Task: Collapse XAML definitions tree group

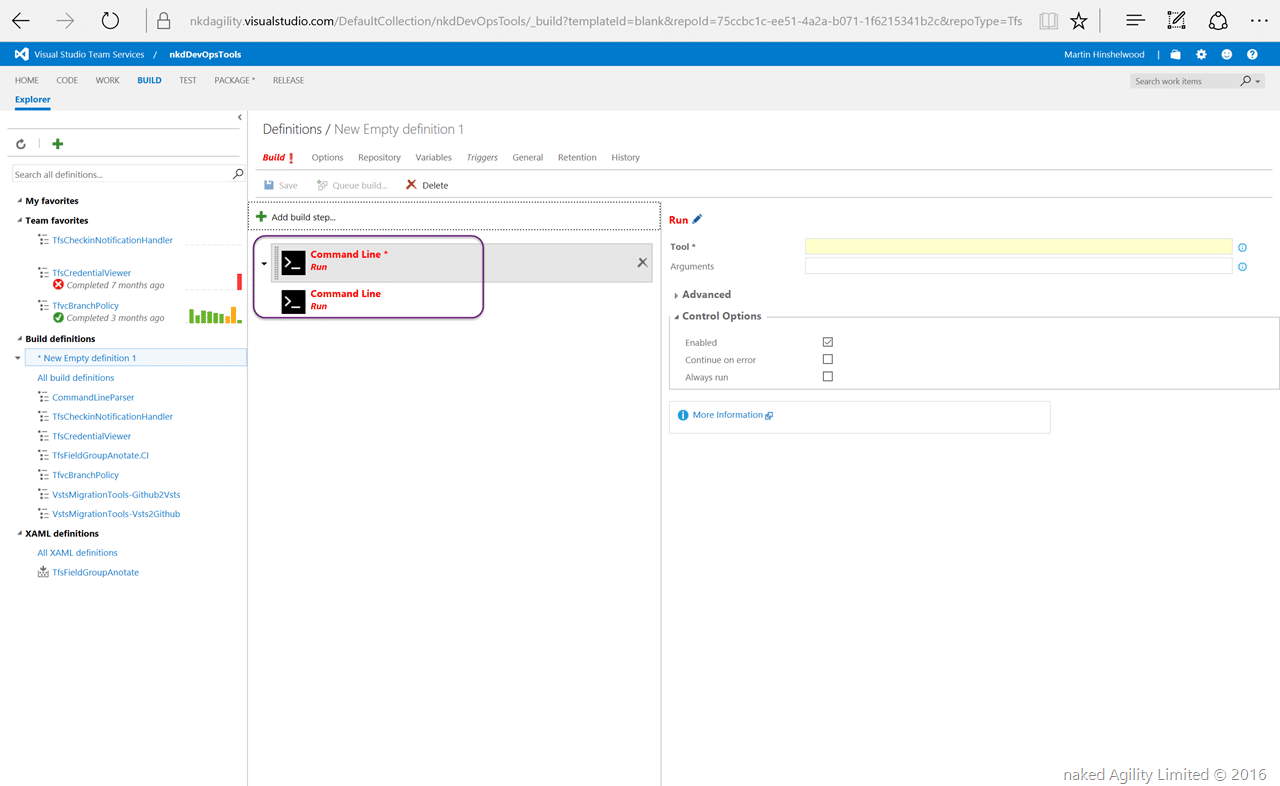Action: pyautogui.click(x=19, y=534)
